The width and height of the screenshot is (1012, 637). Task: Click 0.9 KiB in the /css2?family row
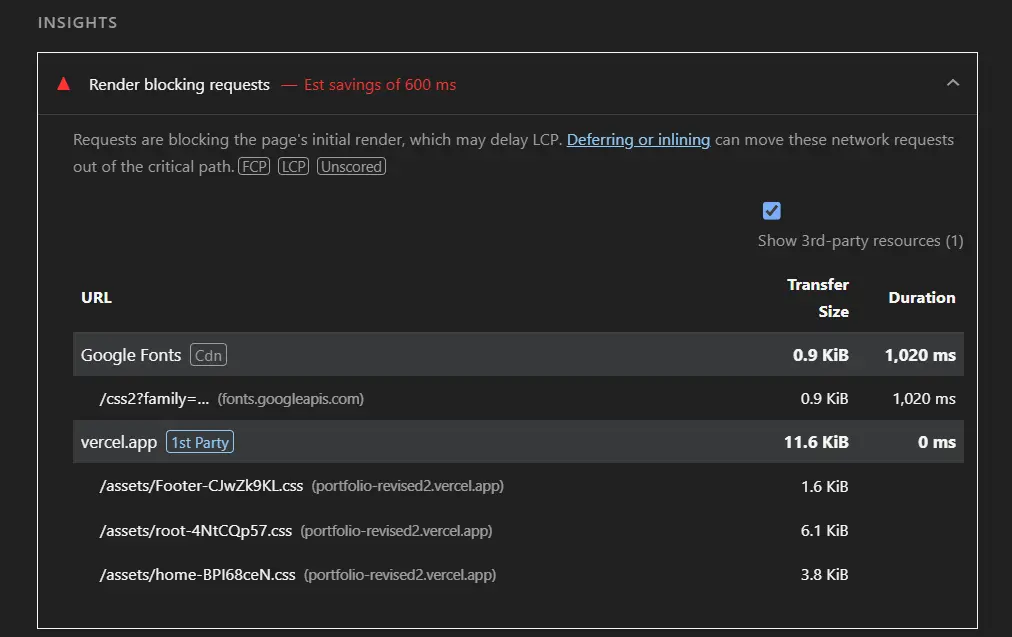click(824, 399)
